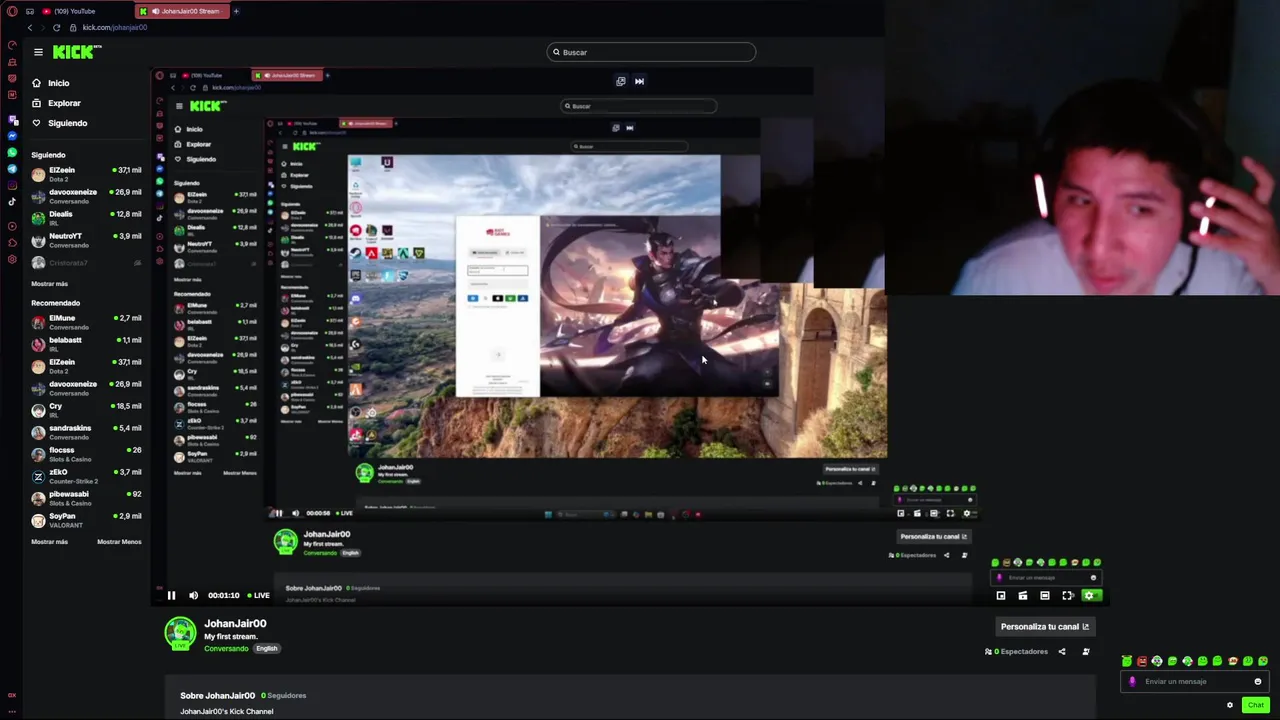Jump to LIVE in player
Viewport: 1280px width, 720px height.
(x=258, y=596)
